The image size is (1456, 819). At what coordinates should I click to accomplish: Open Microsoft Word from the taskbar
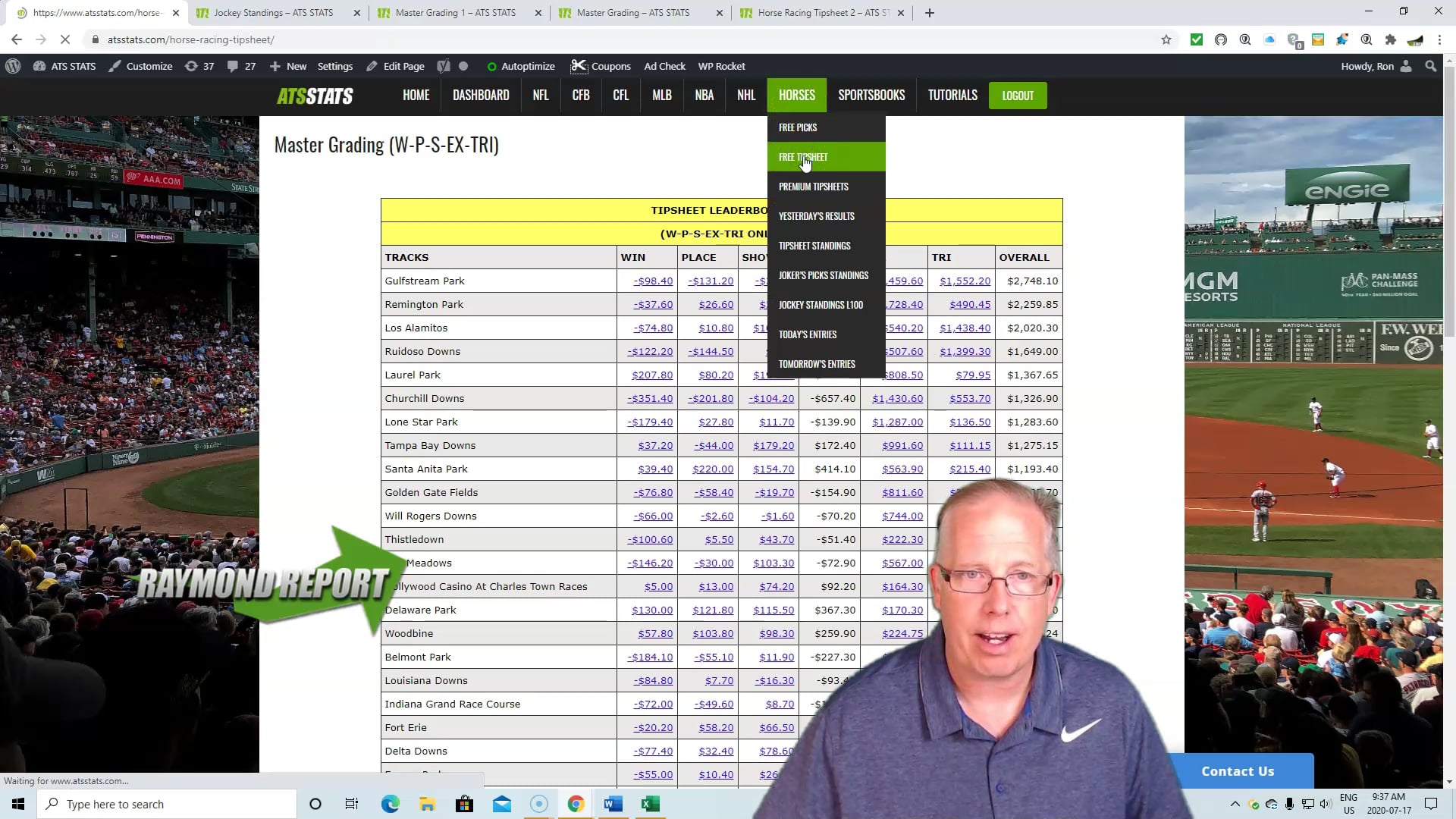pos(613,804)
